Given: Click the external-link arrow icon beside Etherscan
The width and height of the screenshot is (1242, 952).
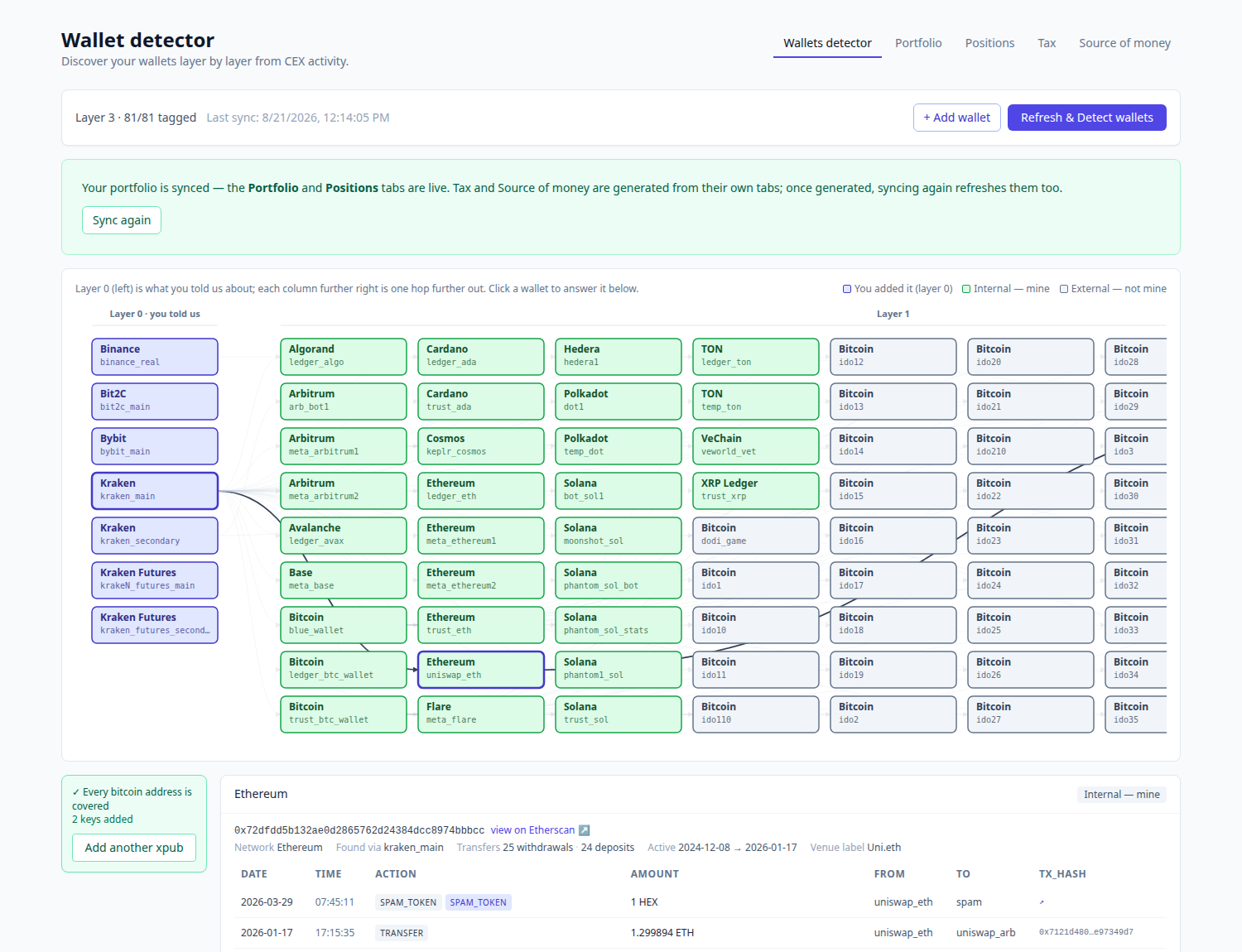Looking at the screenshot, I should (584, 830).
